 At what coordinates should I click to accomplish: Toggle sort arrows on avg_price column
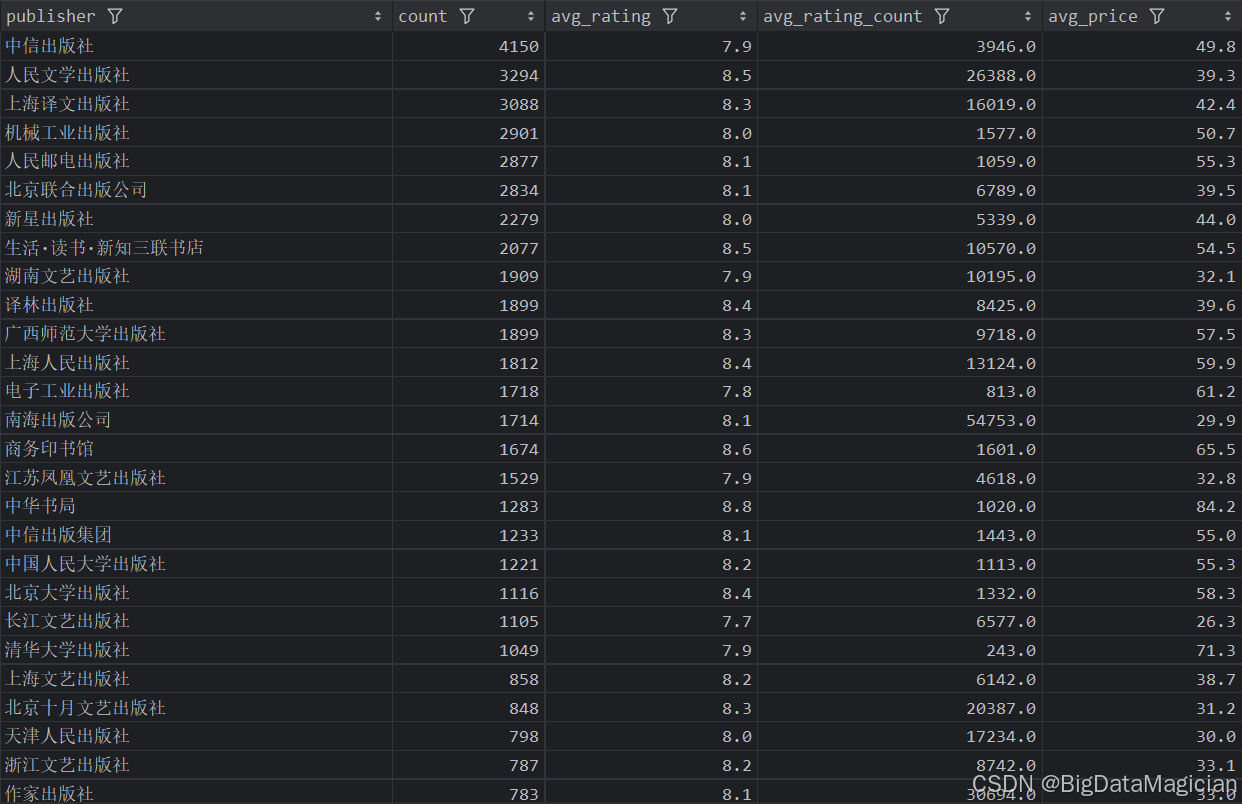pyautogui.click(x=1228, y=16)
